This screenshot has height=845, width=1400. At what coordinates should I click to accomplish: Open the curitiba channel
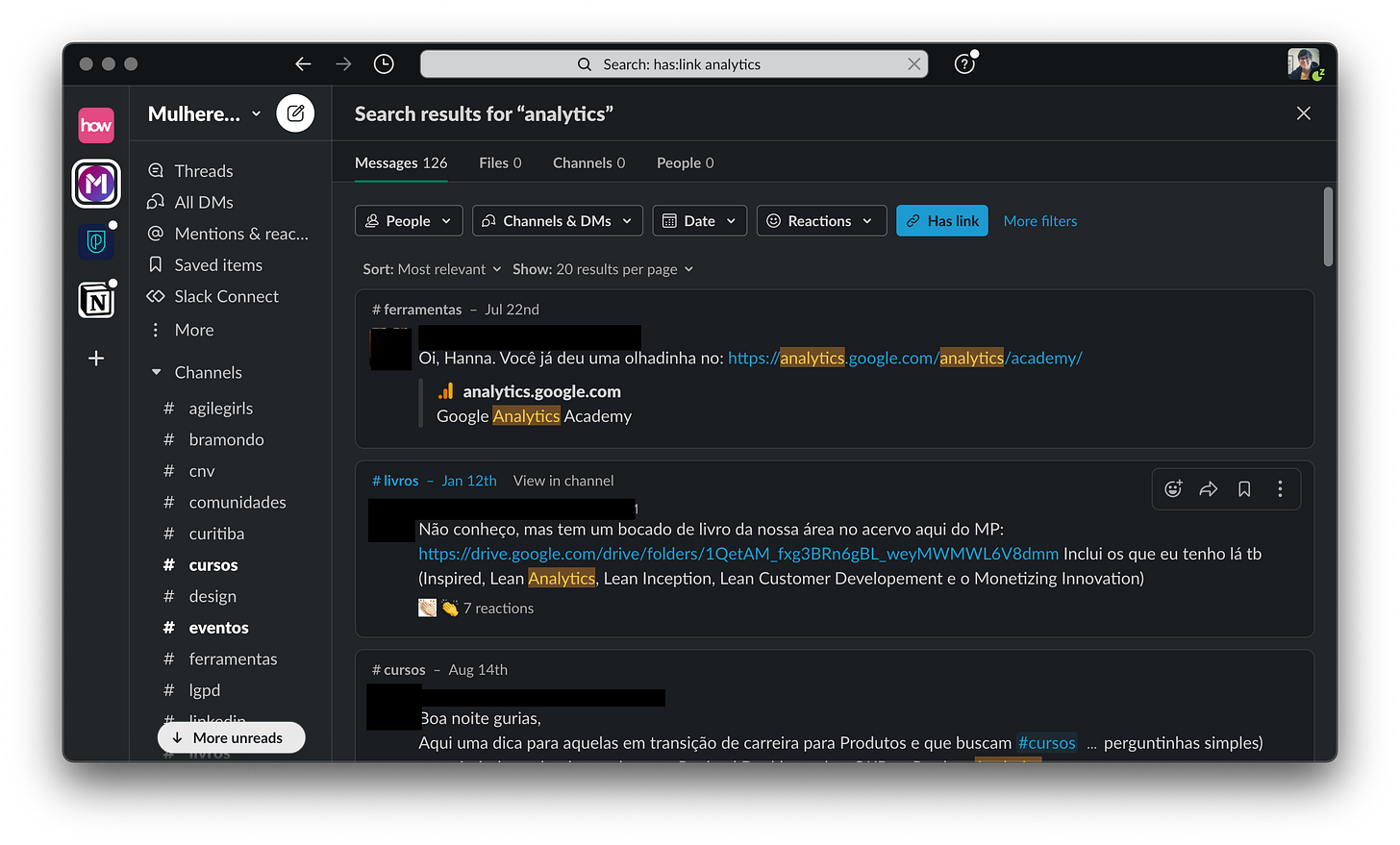[x=216, y=534]
